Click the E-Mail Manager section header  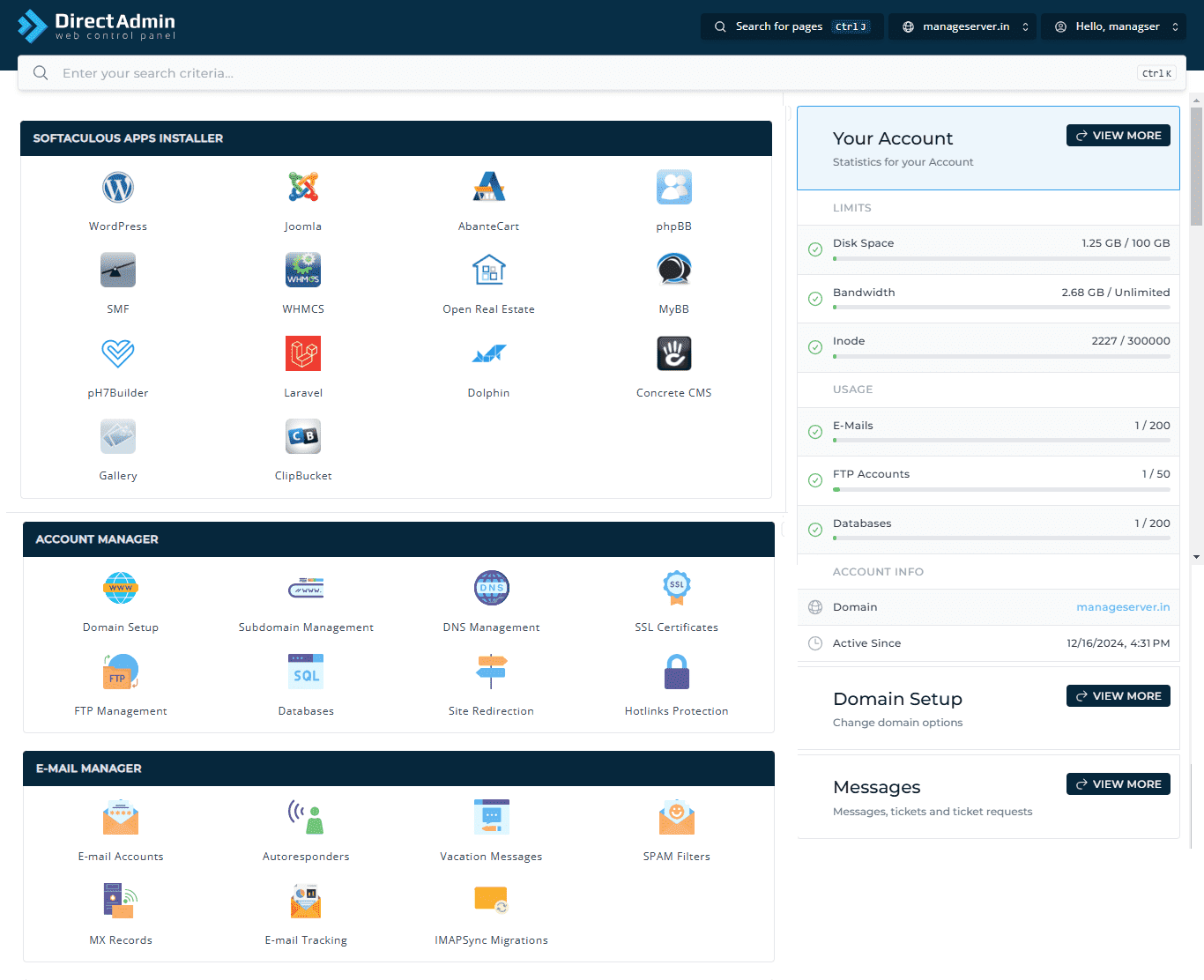(x=398, y=768)
